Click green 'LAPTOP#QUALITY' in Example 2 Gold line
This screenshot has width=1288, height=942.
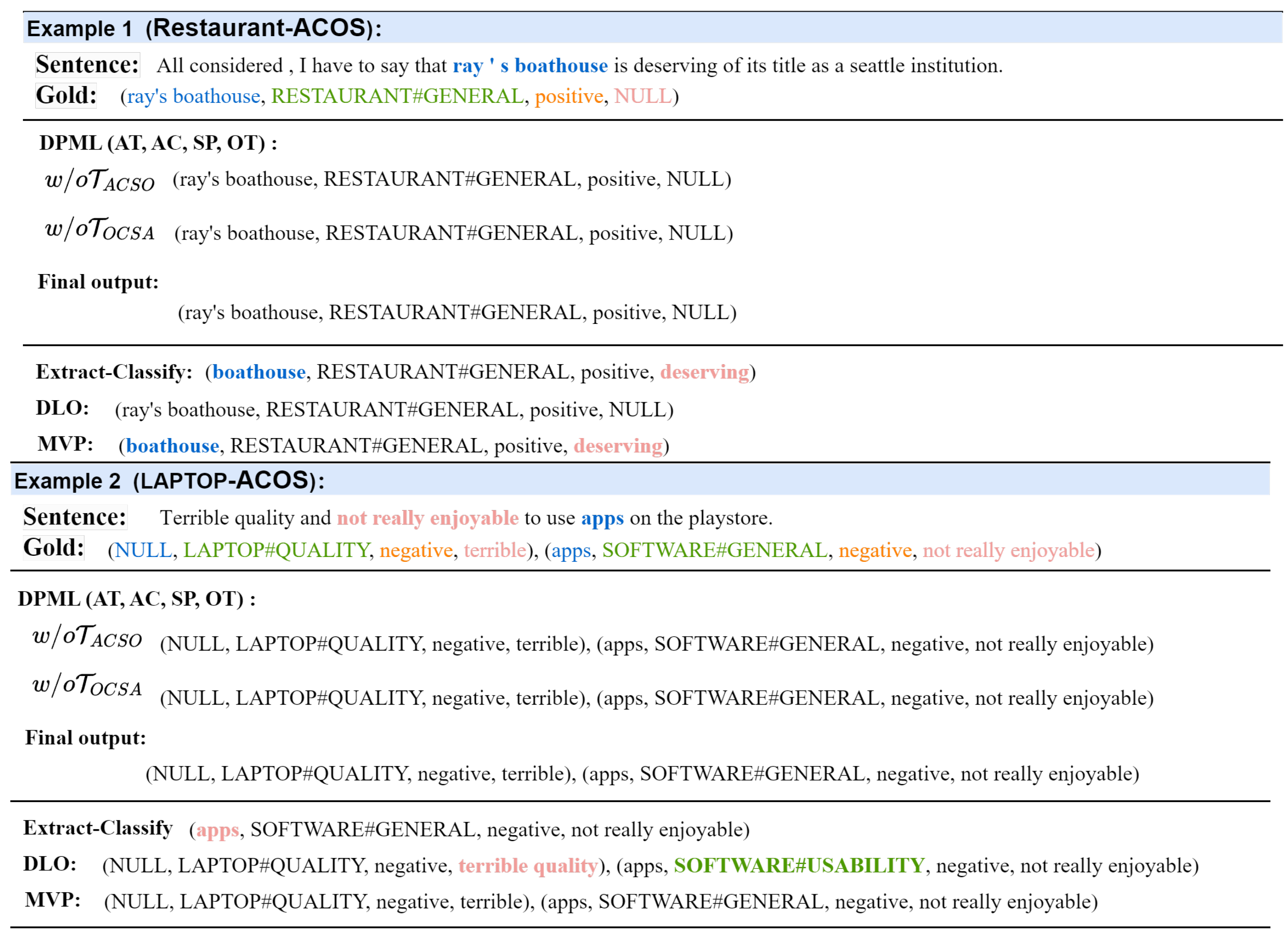(276, 550)
